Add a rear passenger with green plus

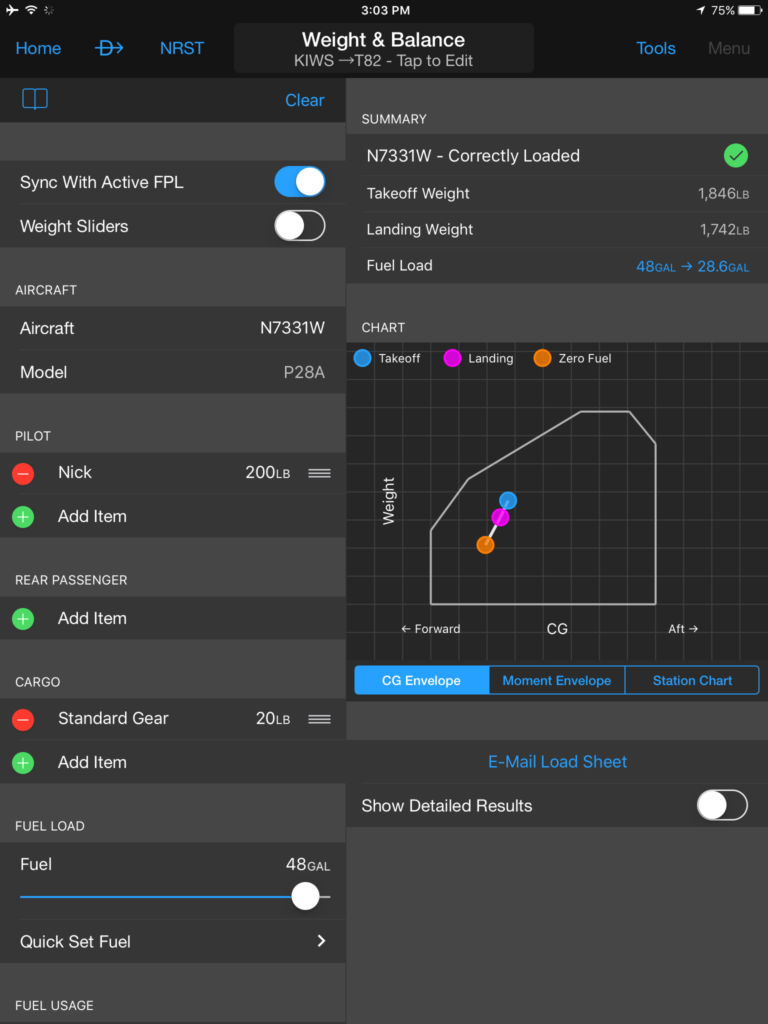23,618
